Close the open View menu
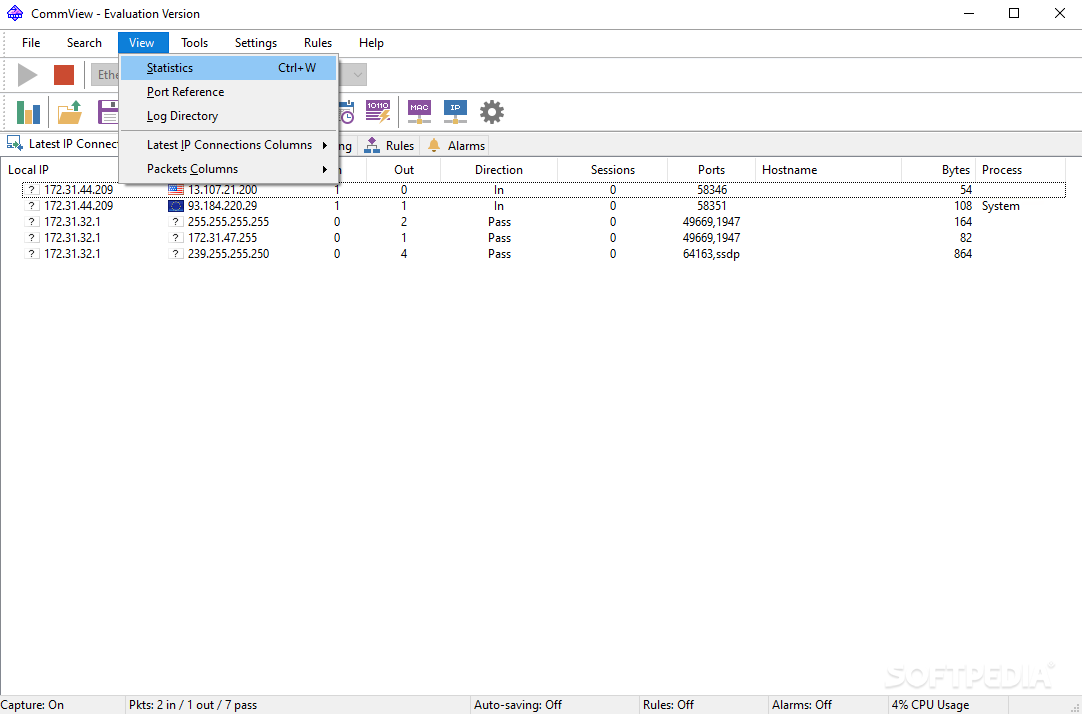This screenshot has height=714, width=1082. [143, 43]
